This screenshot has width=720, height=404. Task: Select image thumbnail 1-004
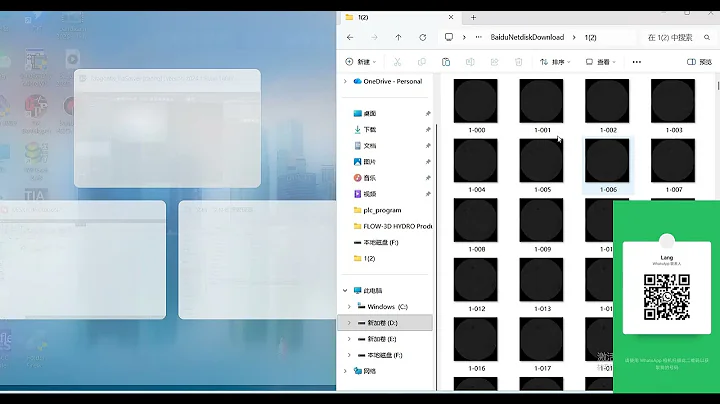coord(476,161)
